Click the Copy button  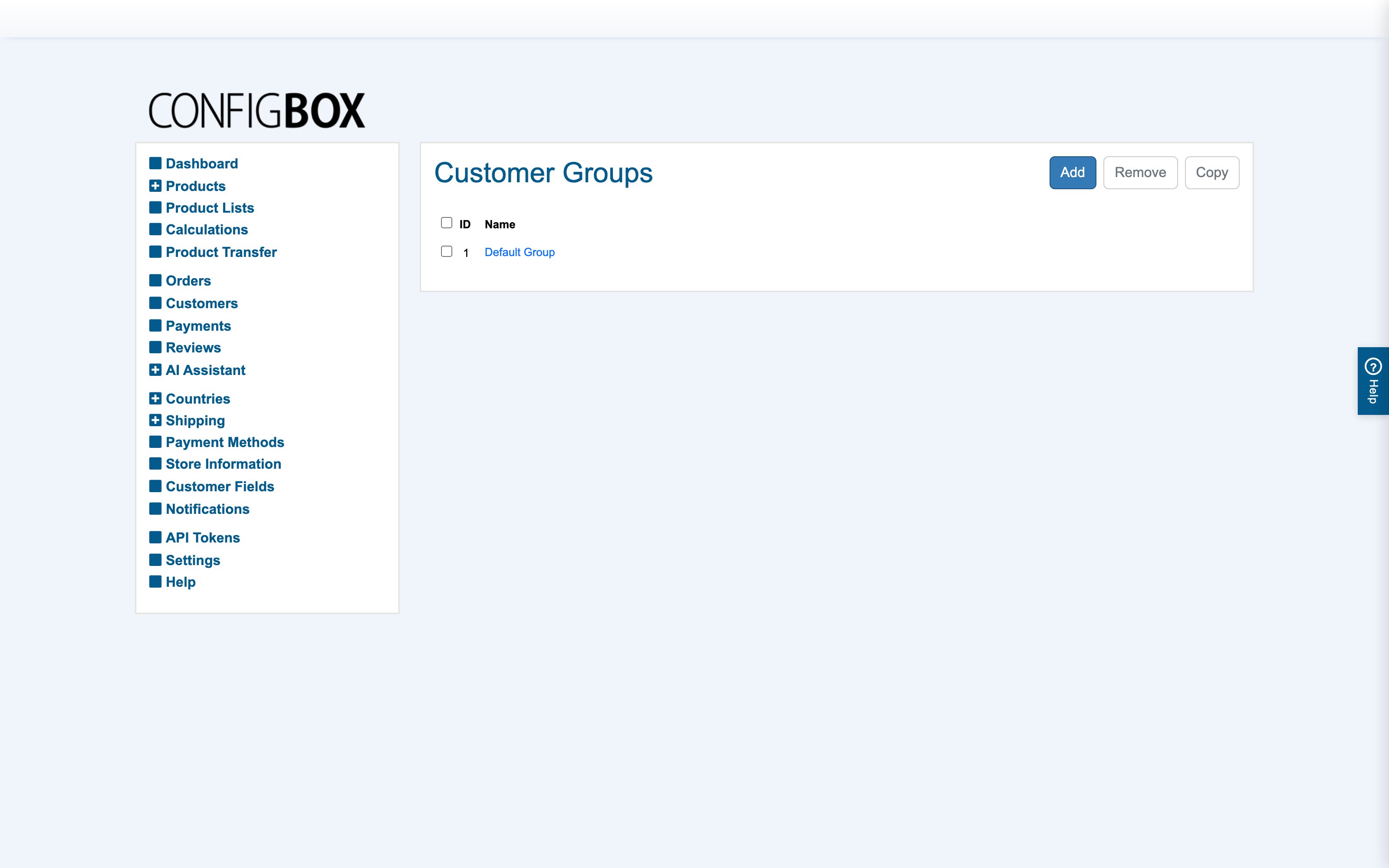tap(1211, 172)
